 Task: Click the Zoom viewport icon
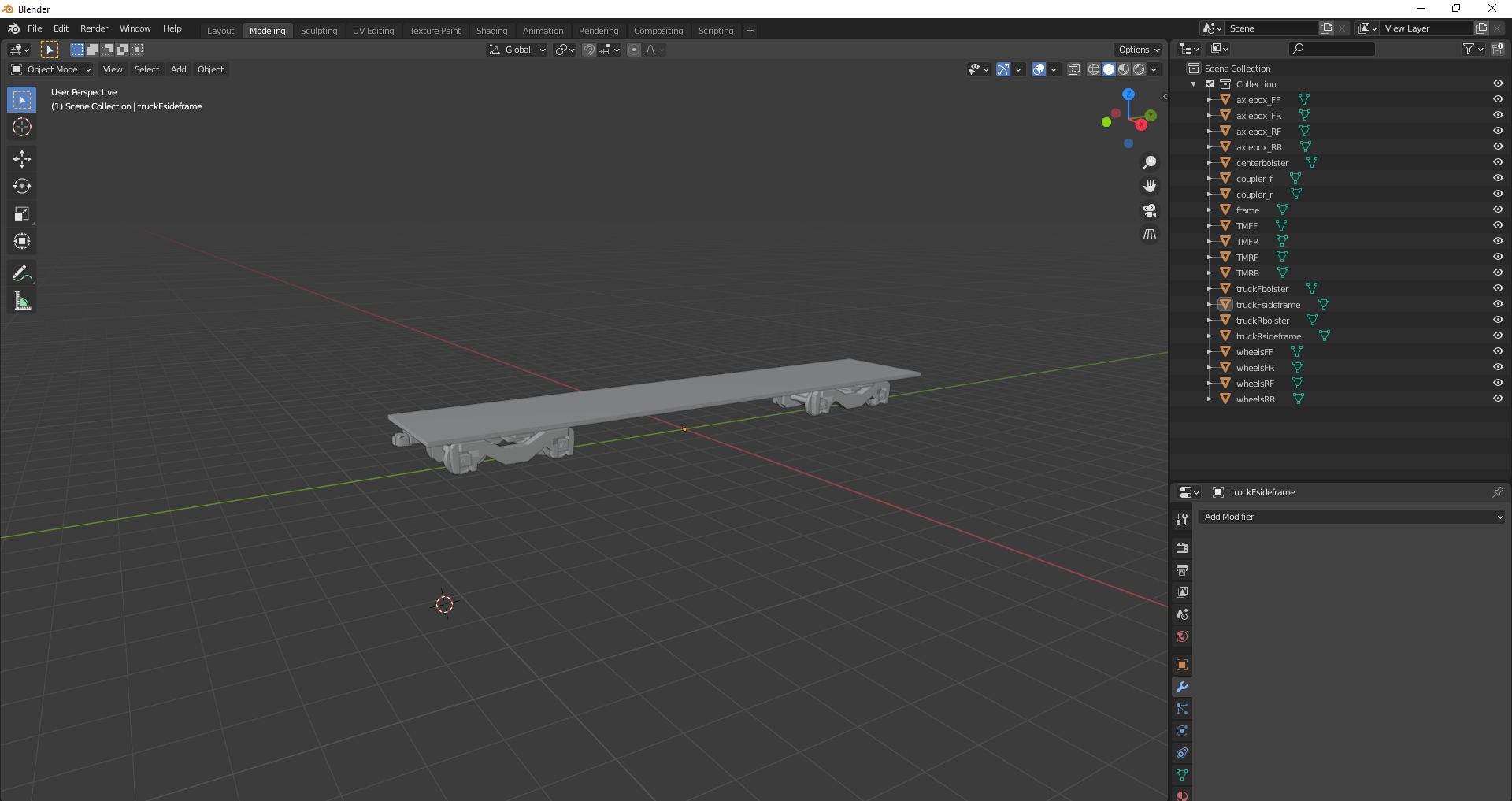click(1150, 162)
